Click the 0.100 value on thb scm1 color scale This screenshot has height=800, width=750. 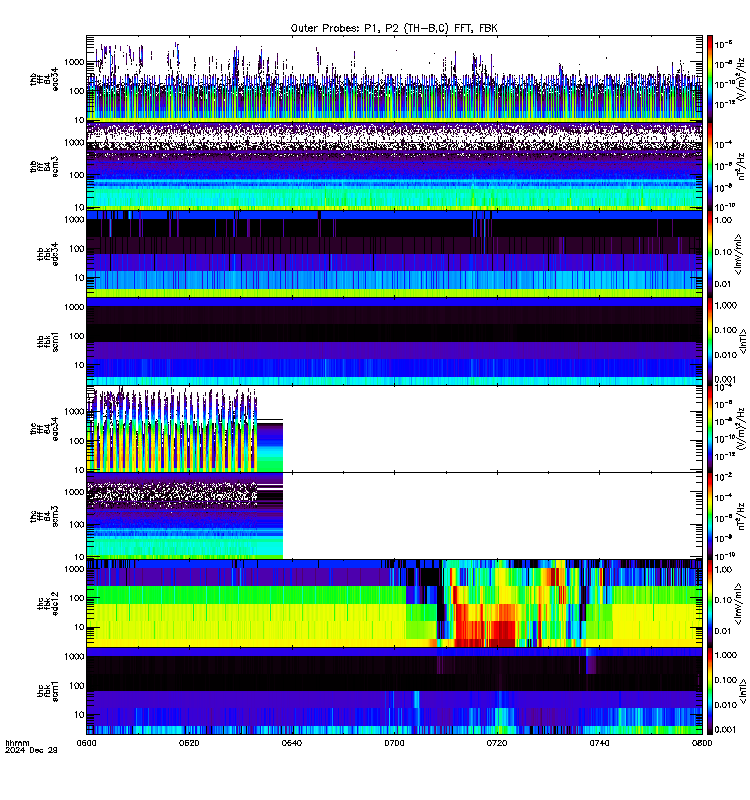[726, 331]
